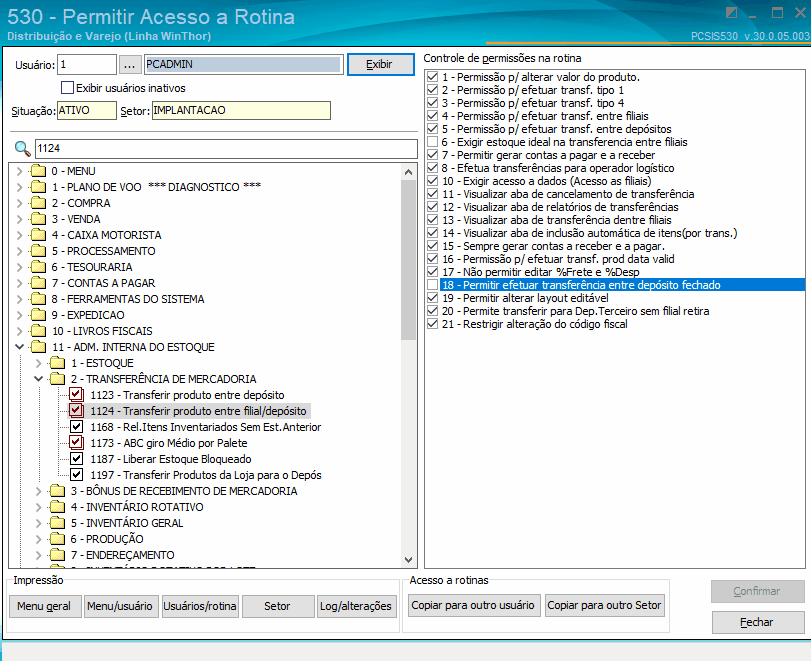Toggle checkbox for 1168 Rel.Itens Inventariados
This screenshot has height=661, width=811.
click(x=76, y=427)
